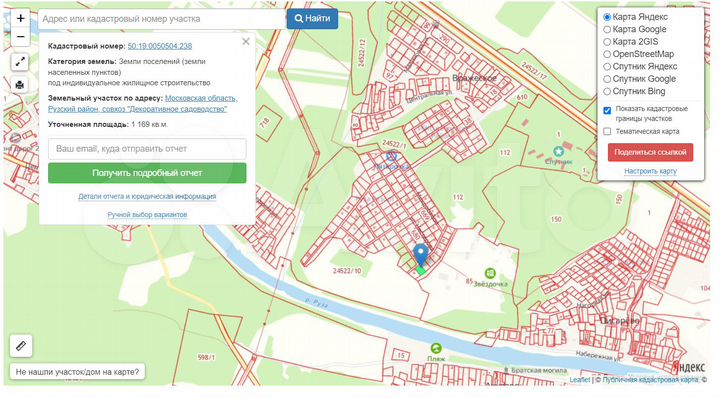Click the Звёздочка green map icon

pyautogui.click(x=490, y=274)
